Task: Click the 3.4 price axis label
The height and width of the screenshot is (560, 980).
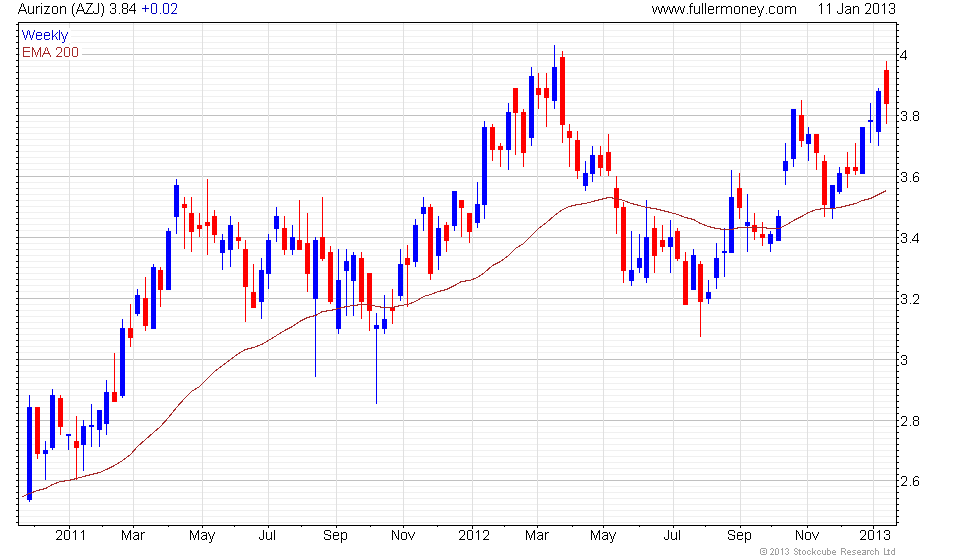Action: (910, 238)
